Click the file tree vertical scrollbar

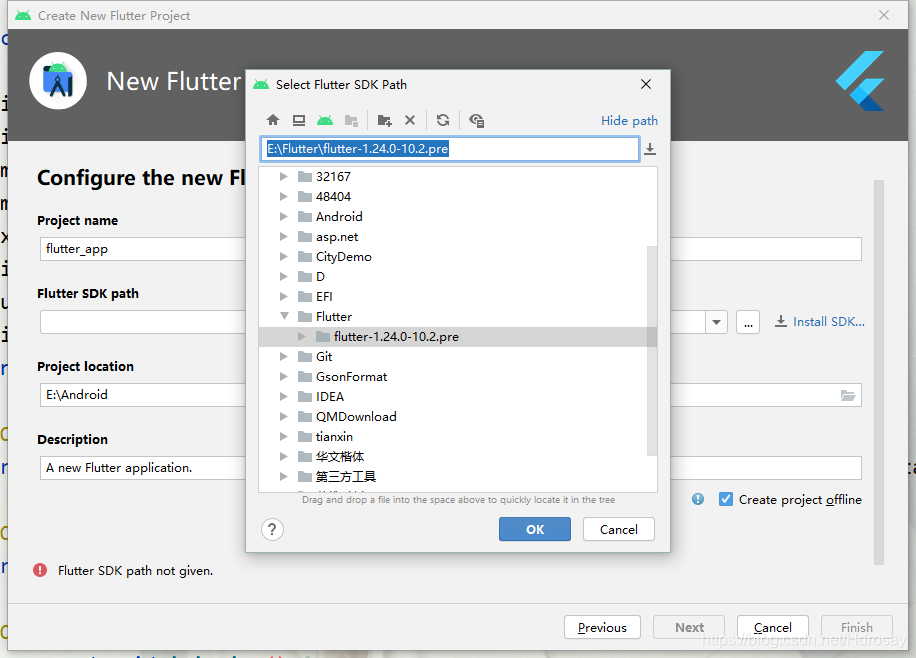click(652, 351)
